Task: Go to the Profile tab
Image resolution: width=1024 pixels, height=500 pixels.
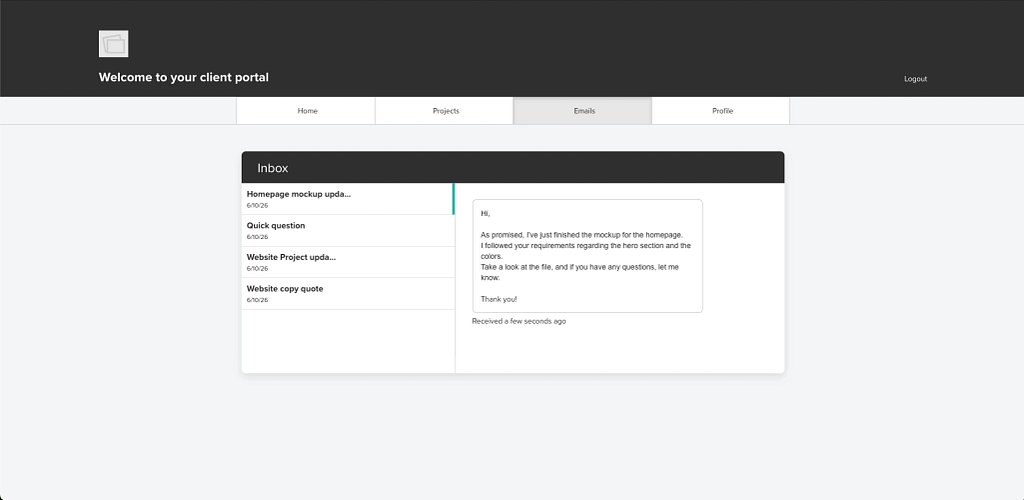Action: pos(721,111)
